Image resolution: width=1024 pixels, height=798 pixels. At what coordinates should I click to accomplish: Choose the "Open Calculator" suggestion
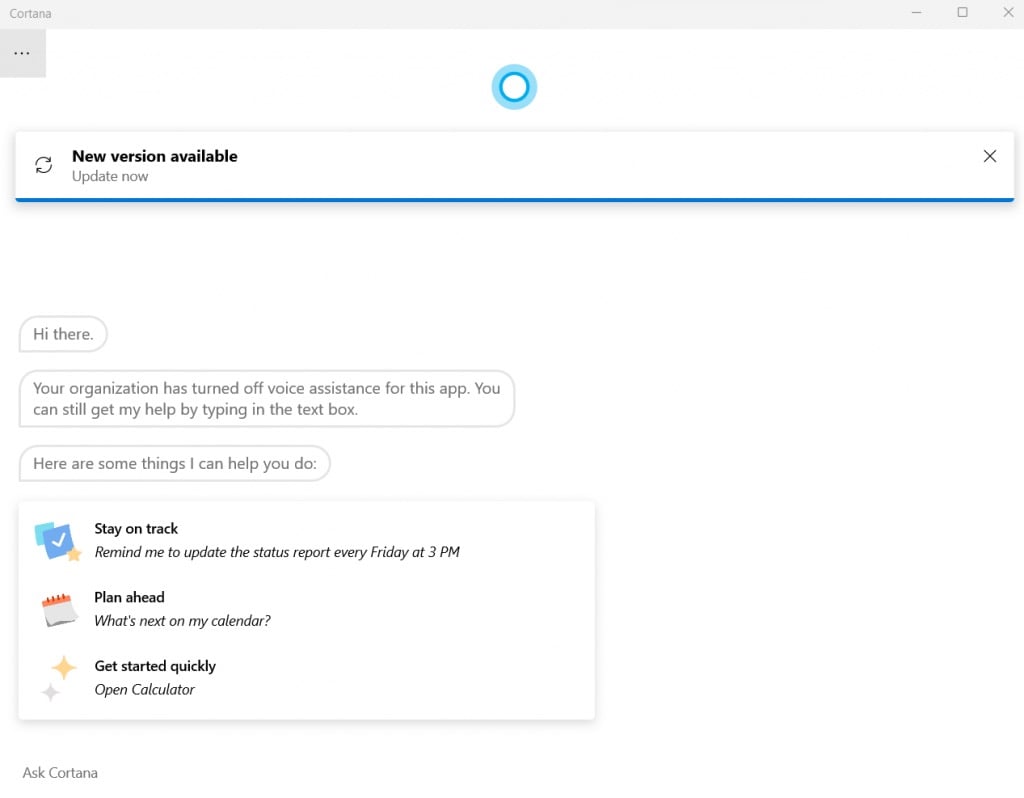(x=144, y=690)
